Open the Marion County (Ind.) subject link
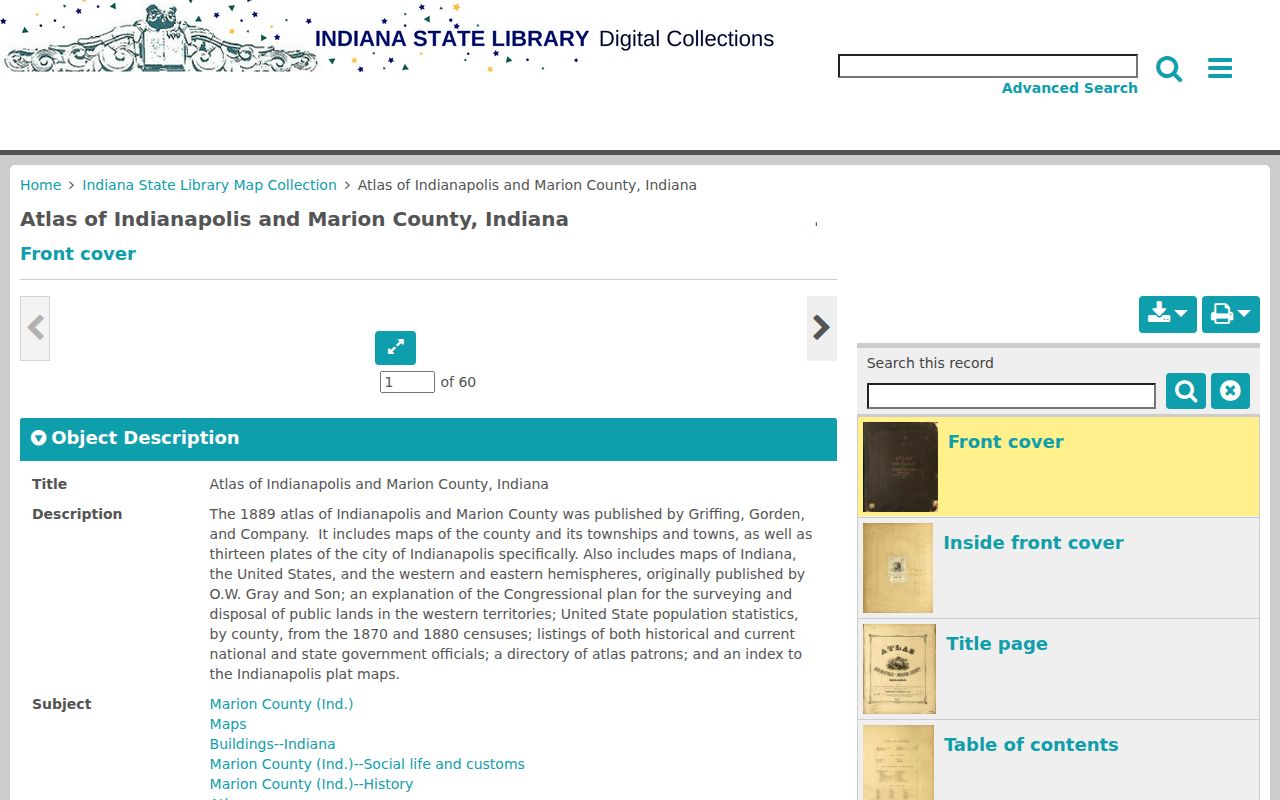The image size is (1280, 800). pyautogui.click(x=281, y=704)
